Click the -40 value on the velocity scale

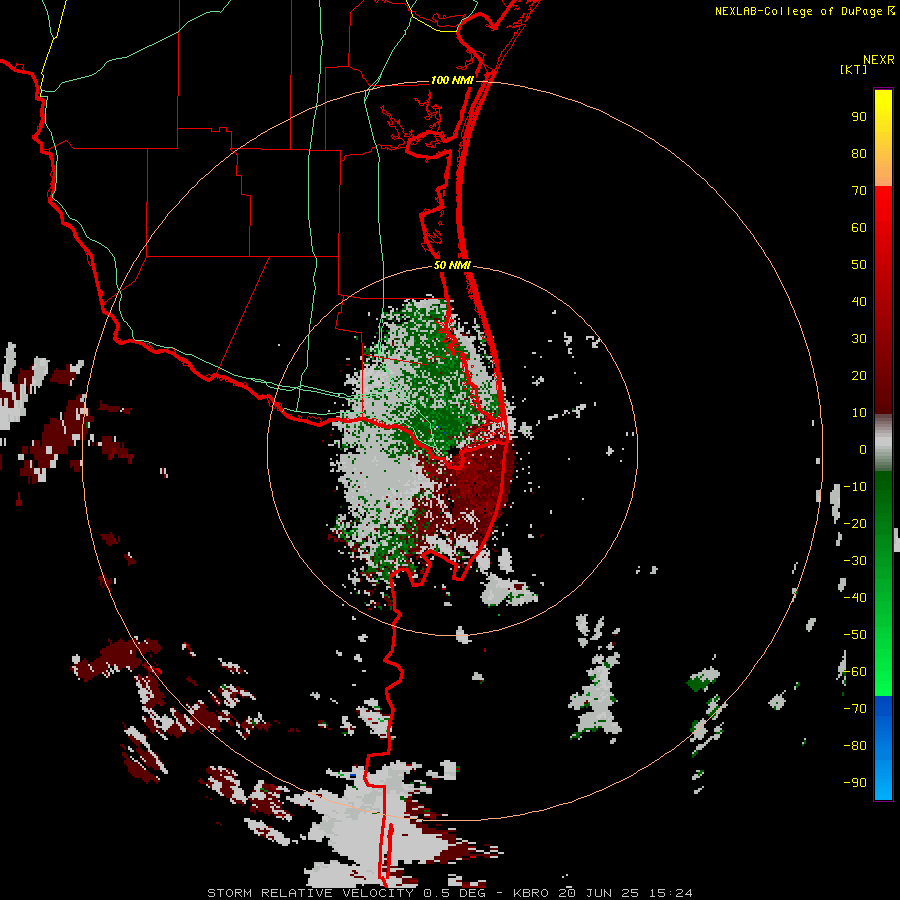click(x=855, y=598)
